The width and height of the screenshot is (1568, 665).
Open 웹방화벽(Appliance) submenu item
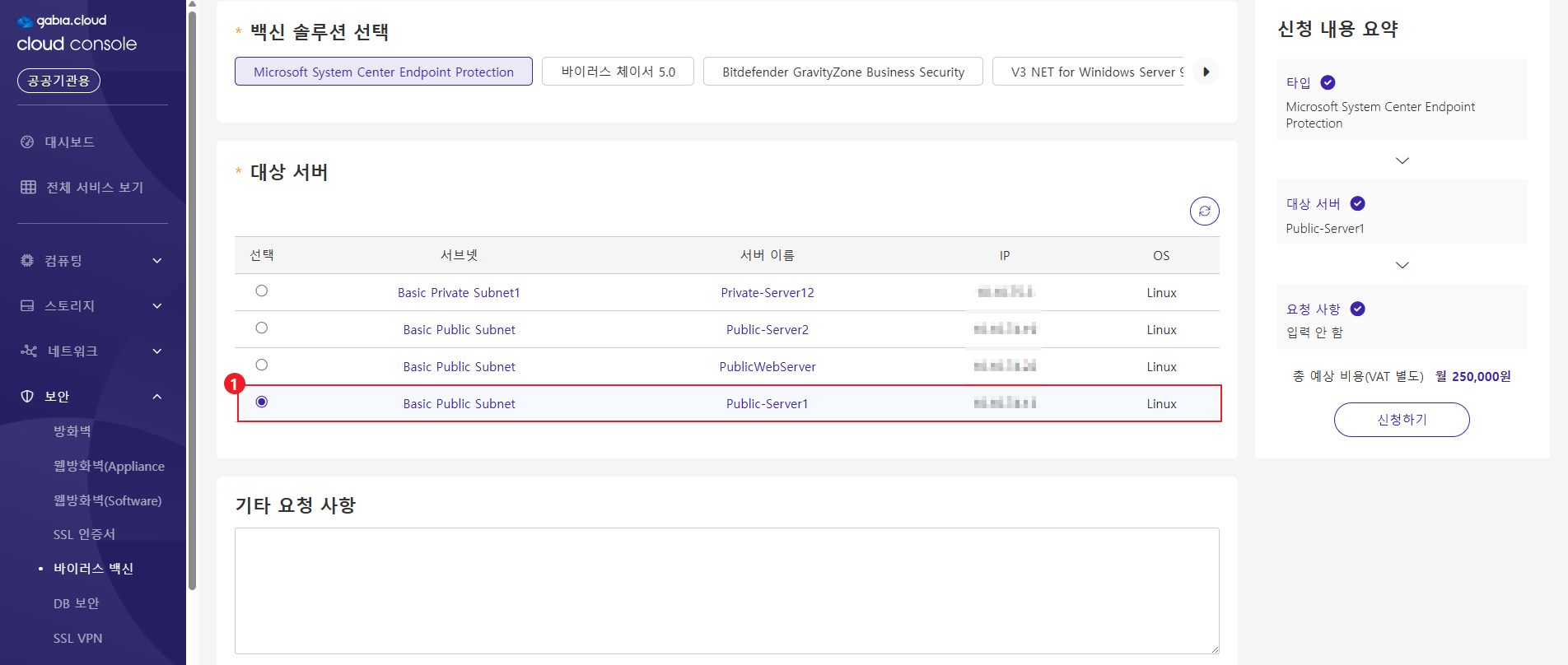110,466
